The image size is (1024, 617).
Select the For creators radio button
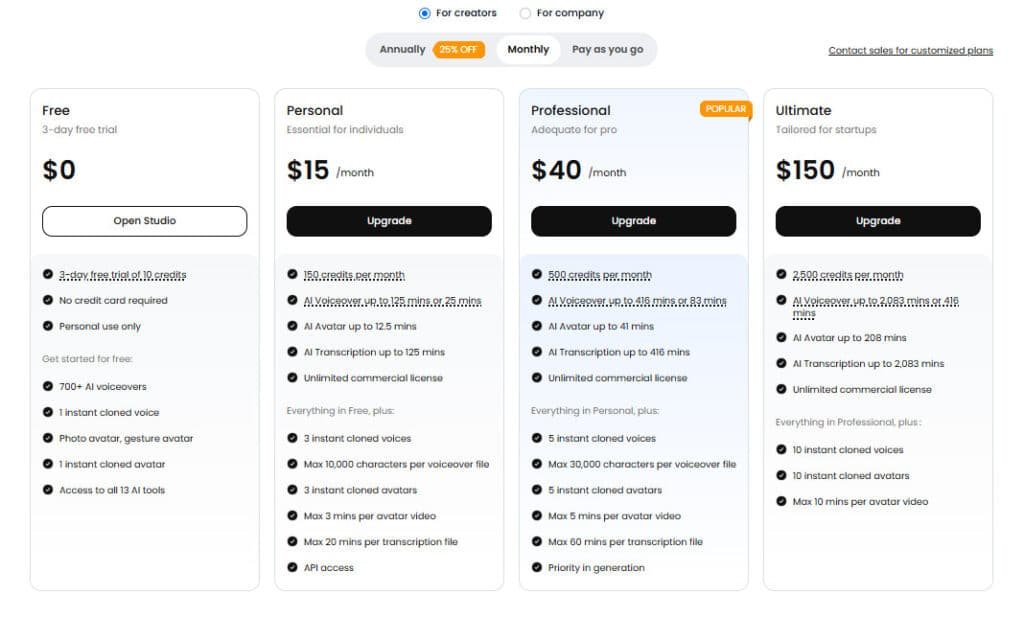pyautogui.click(x=425, y=13)
